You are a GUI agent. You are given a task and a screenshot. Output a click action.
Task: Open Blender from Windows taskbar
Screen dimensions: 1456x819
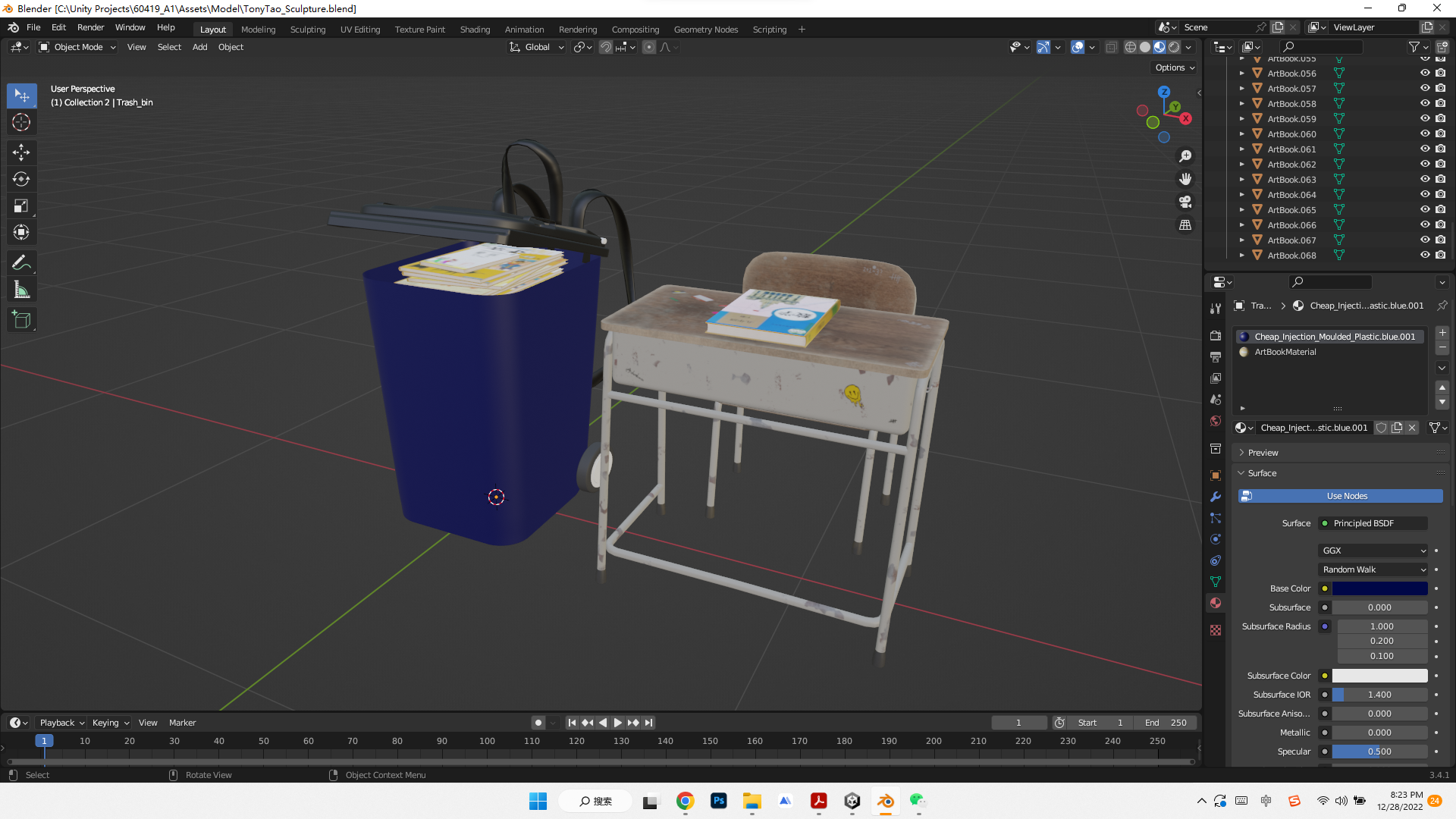pyautogui.click(x=885, y=801)
